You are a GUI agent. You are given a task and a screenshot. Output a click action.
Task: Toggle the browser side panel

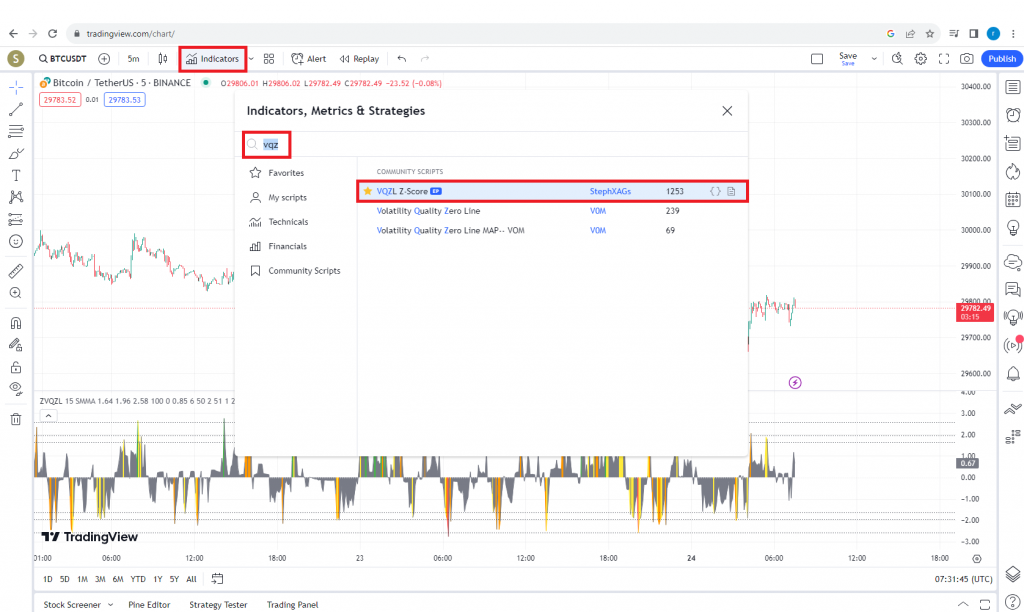click(x=974, y=33)
